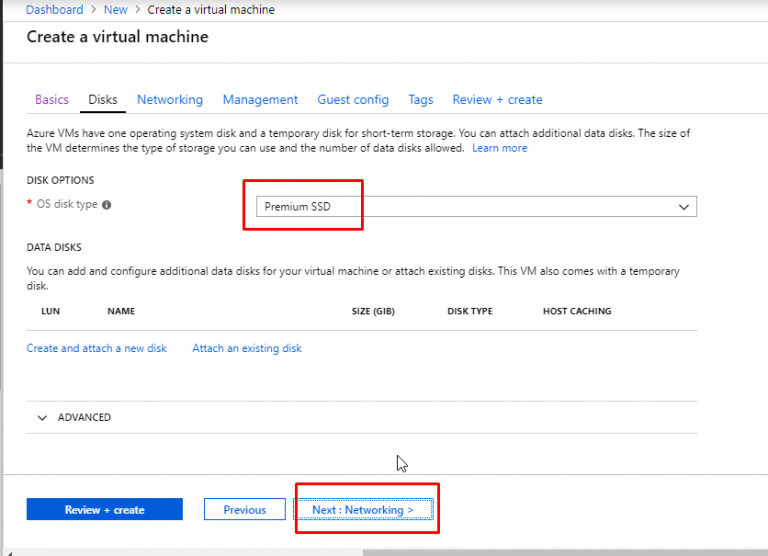Click Attach an existing disk link

tap(247, 348)
